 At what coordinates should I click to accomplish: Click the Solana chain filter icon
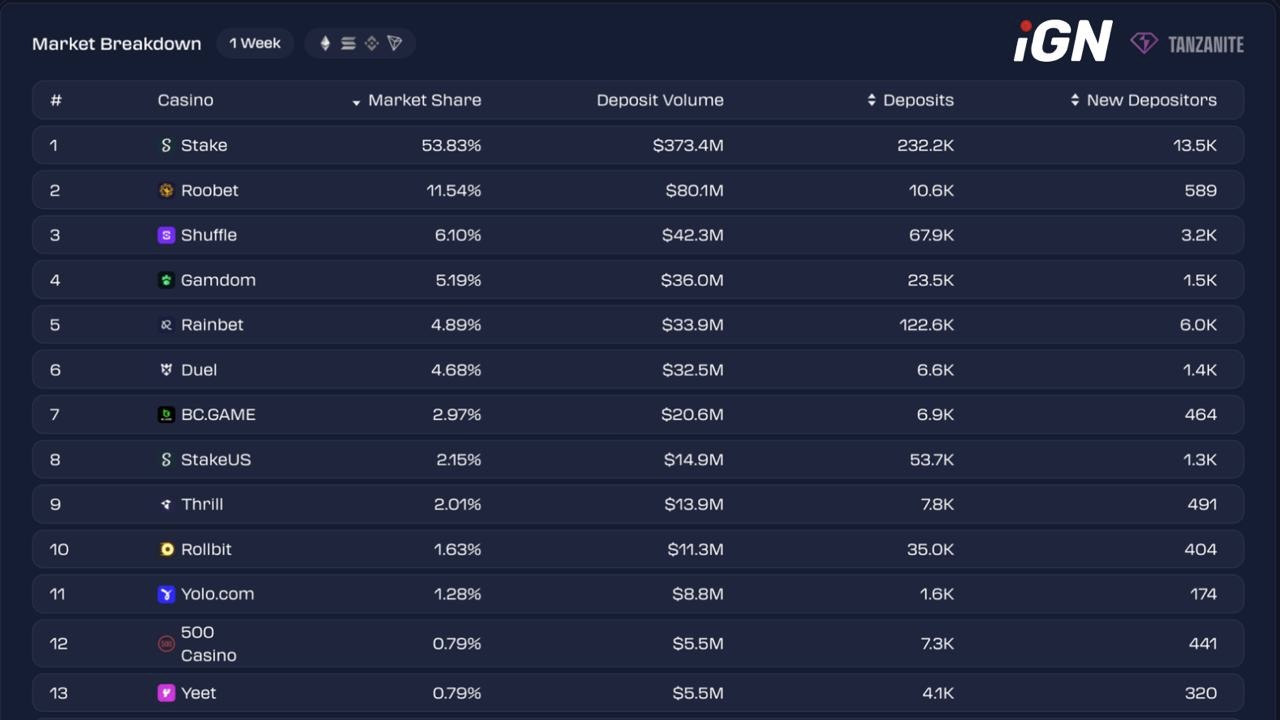tap(348, 43)
